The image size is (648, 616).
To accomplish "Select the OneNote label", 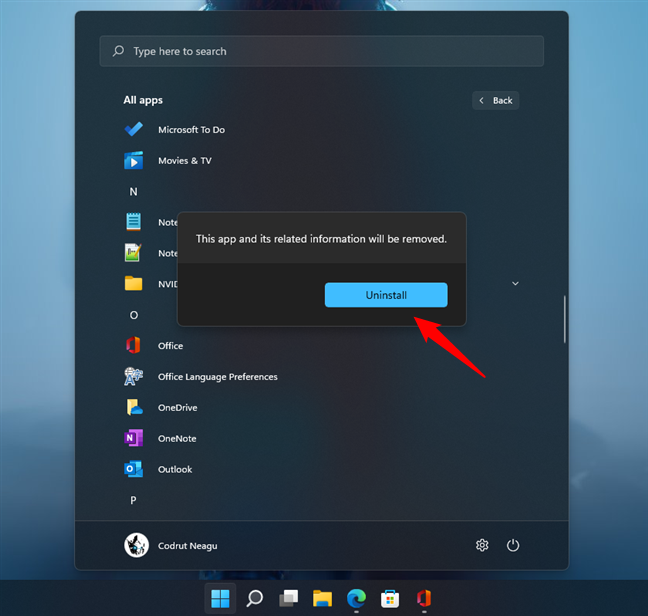I will pyautogui.click(x=177, y=439).
